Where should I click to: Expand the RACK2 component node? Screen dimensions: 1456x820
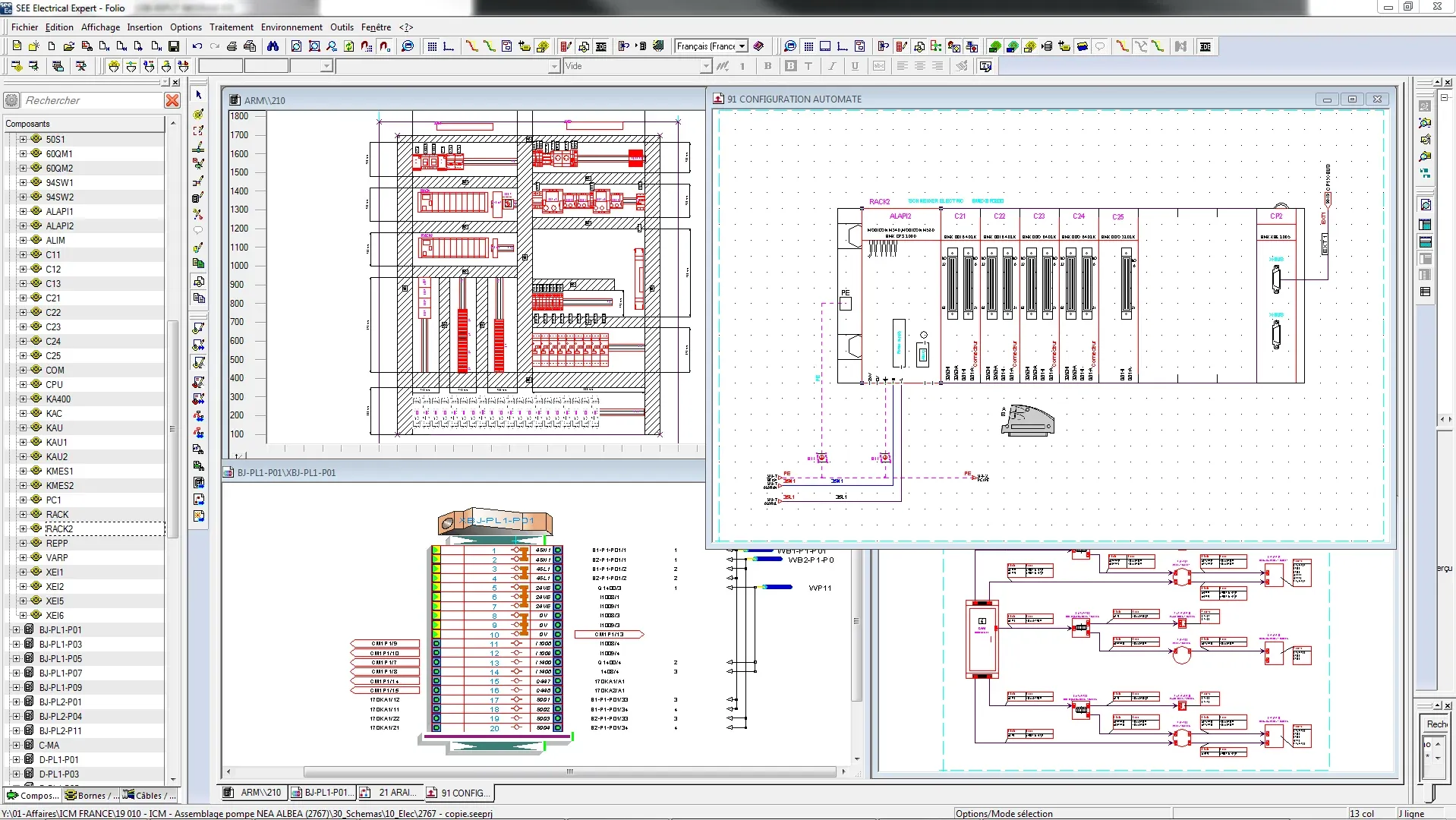(23, 528)
